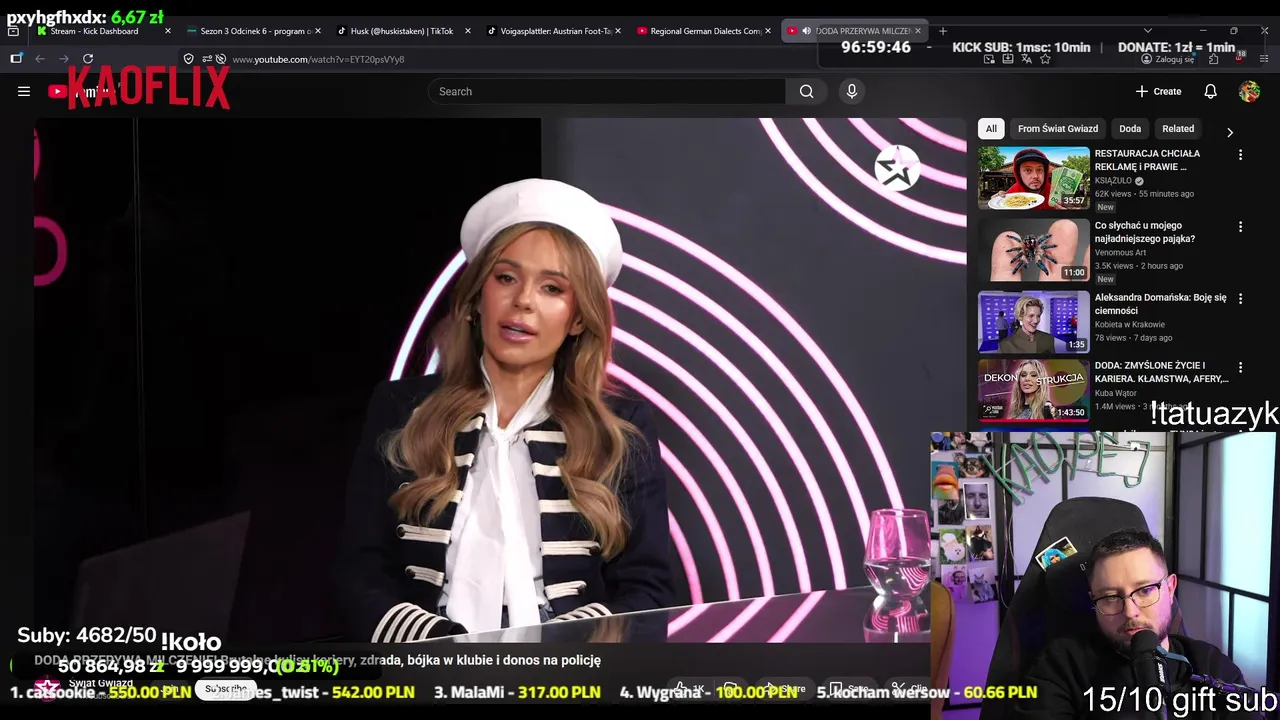Screen dimensions: 1280x720
Task: Select the From Świat Gwiazd chip
Action: 1057,129
